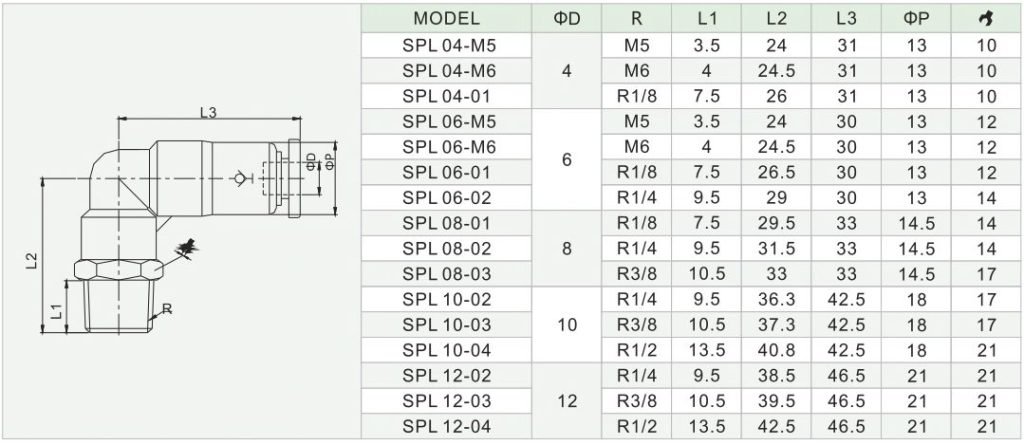Select the ΦP column header in the table
Screen dimensions: 1024x445
(916, 19)
